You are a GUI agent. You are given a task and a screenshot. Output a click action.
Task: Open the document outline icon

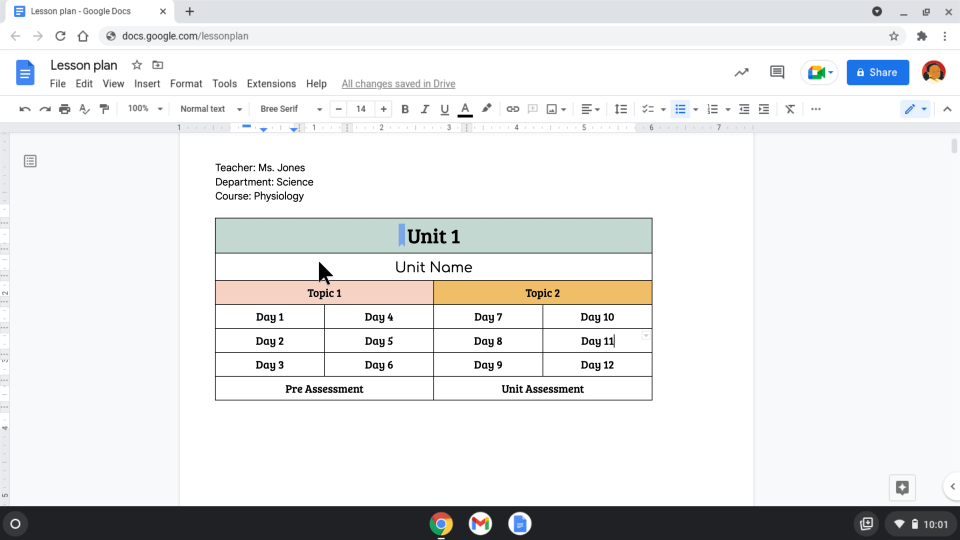(30, 161)
